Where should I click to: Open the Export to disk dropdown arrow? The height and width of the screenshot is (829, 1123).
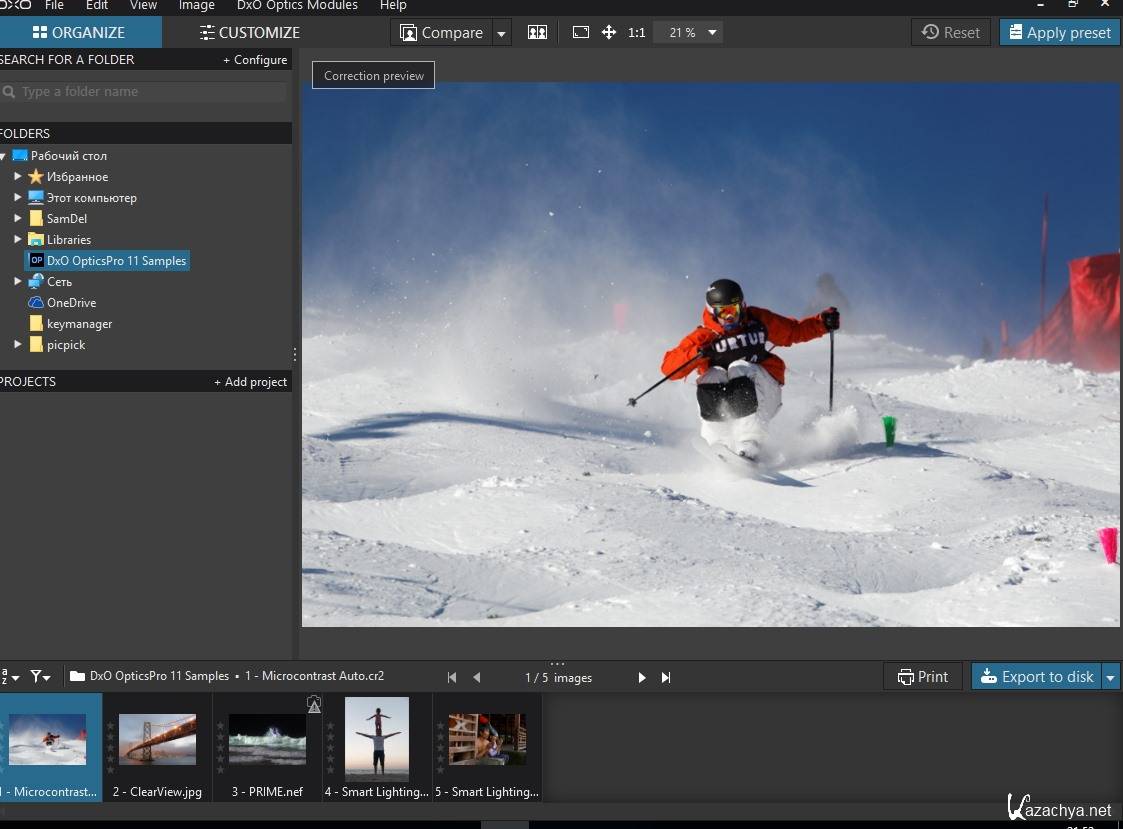coord(1110,677)
